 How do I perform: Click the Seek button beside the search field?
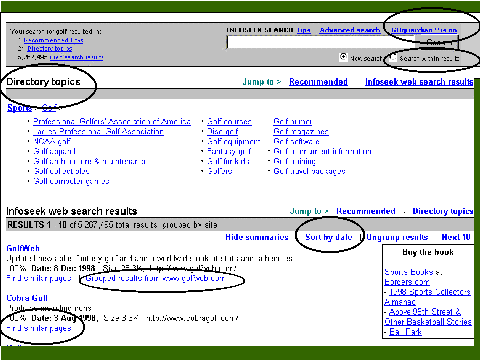(x=438, y=42)
